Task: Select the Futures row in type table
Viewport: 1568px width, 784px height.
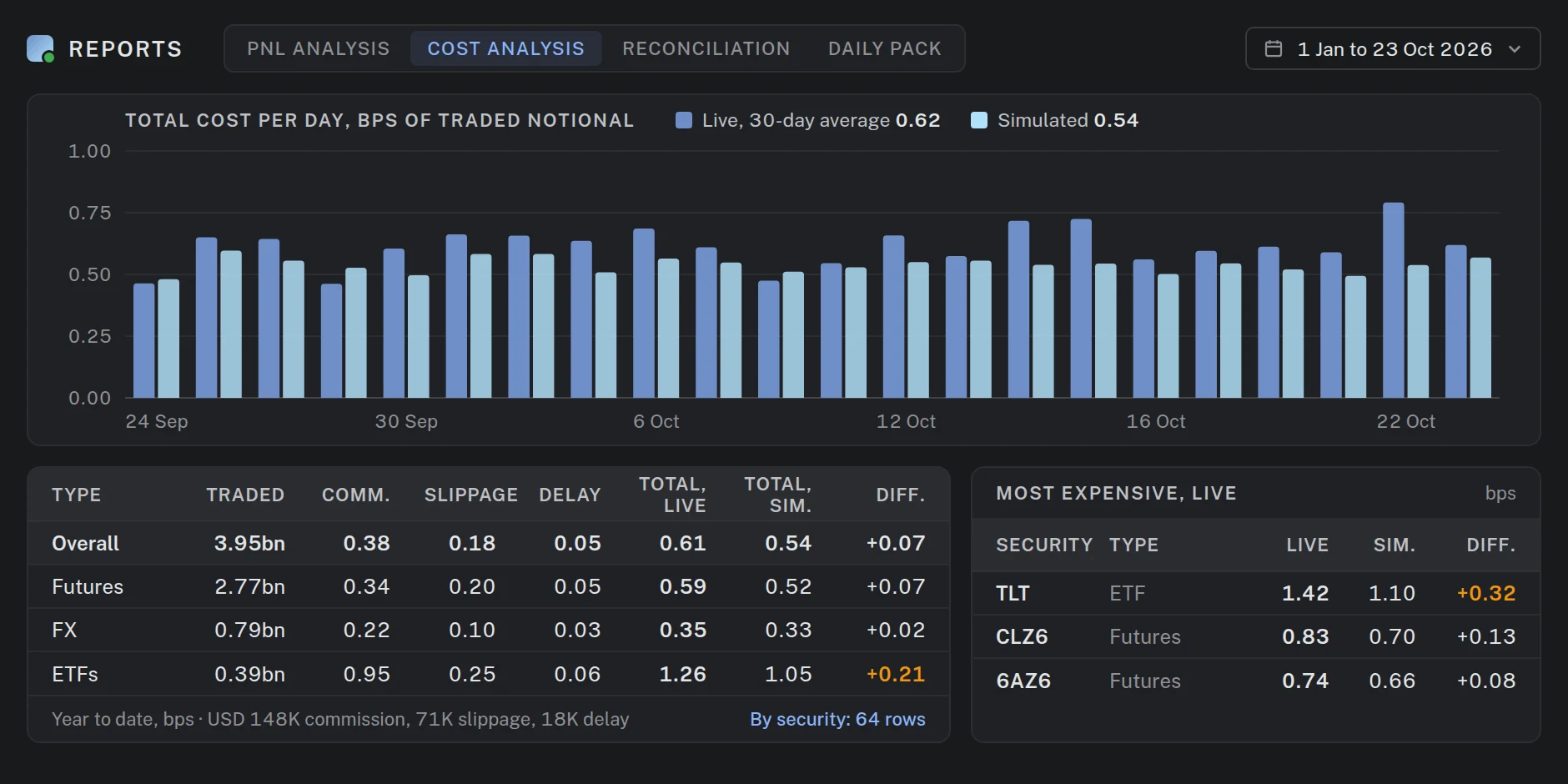Action: pos(489,587)
